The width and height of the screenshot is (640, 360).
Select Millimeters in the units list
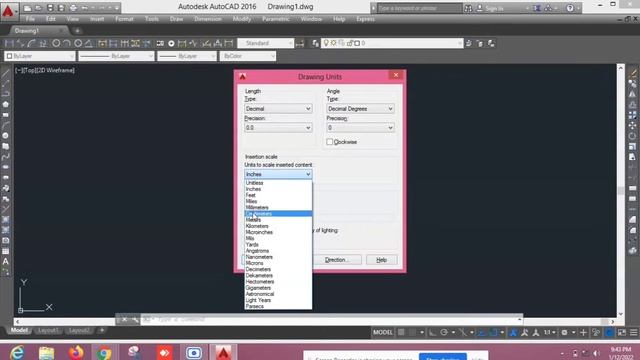[278, 207]
